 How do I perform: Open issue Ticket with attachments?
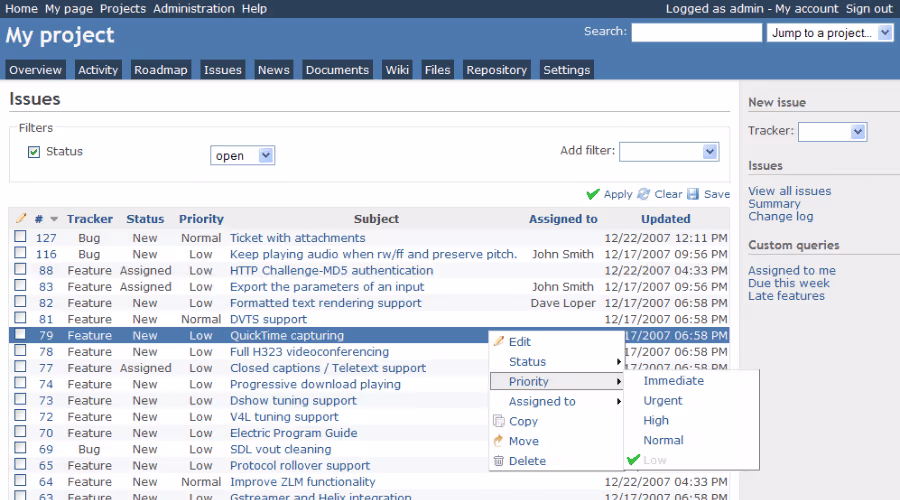(x=297, y=238)
